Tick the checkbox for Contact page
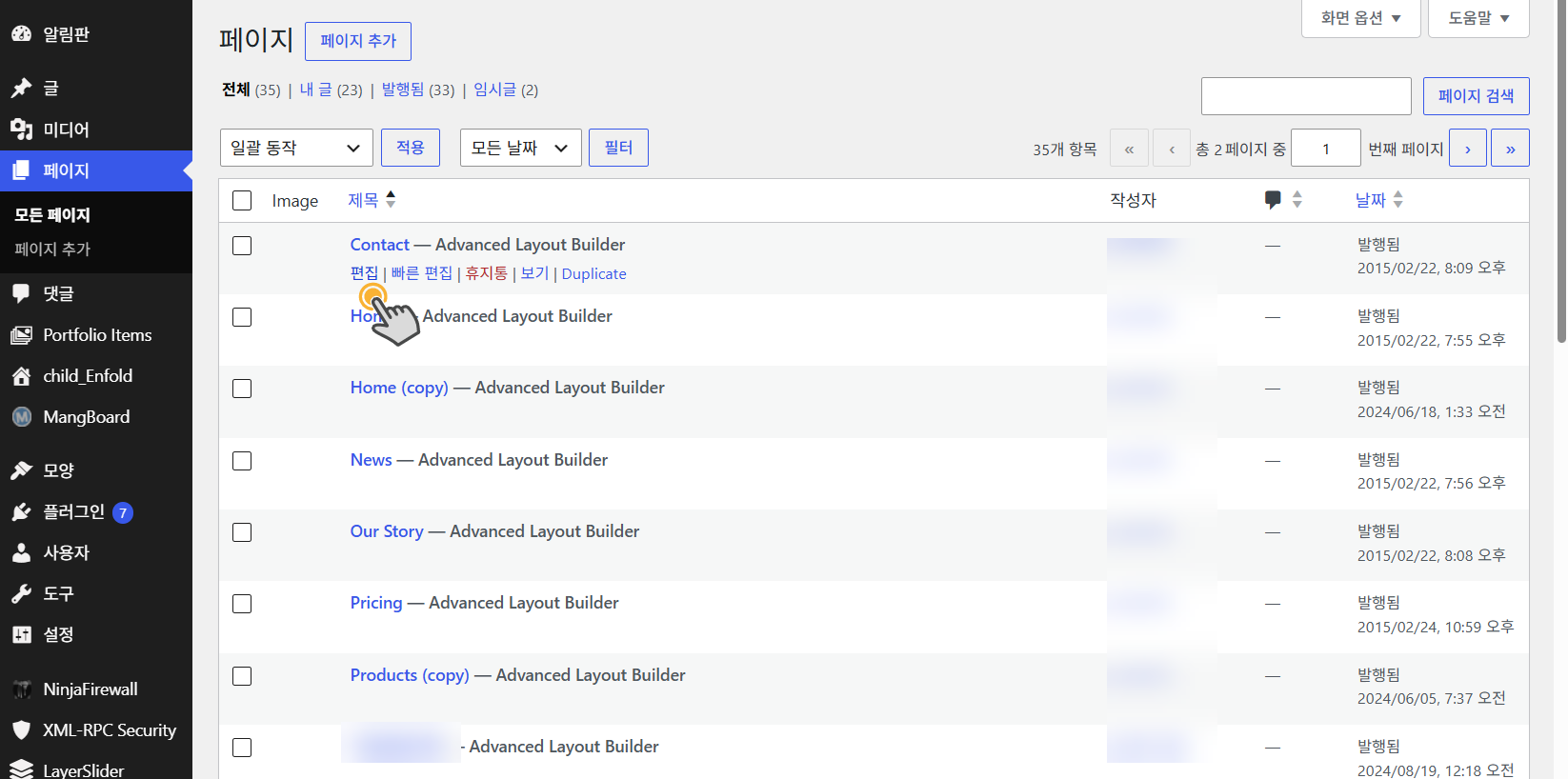 pos(242,246)
